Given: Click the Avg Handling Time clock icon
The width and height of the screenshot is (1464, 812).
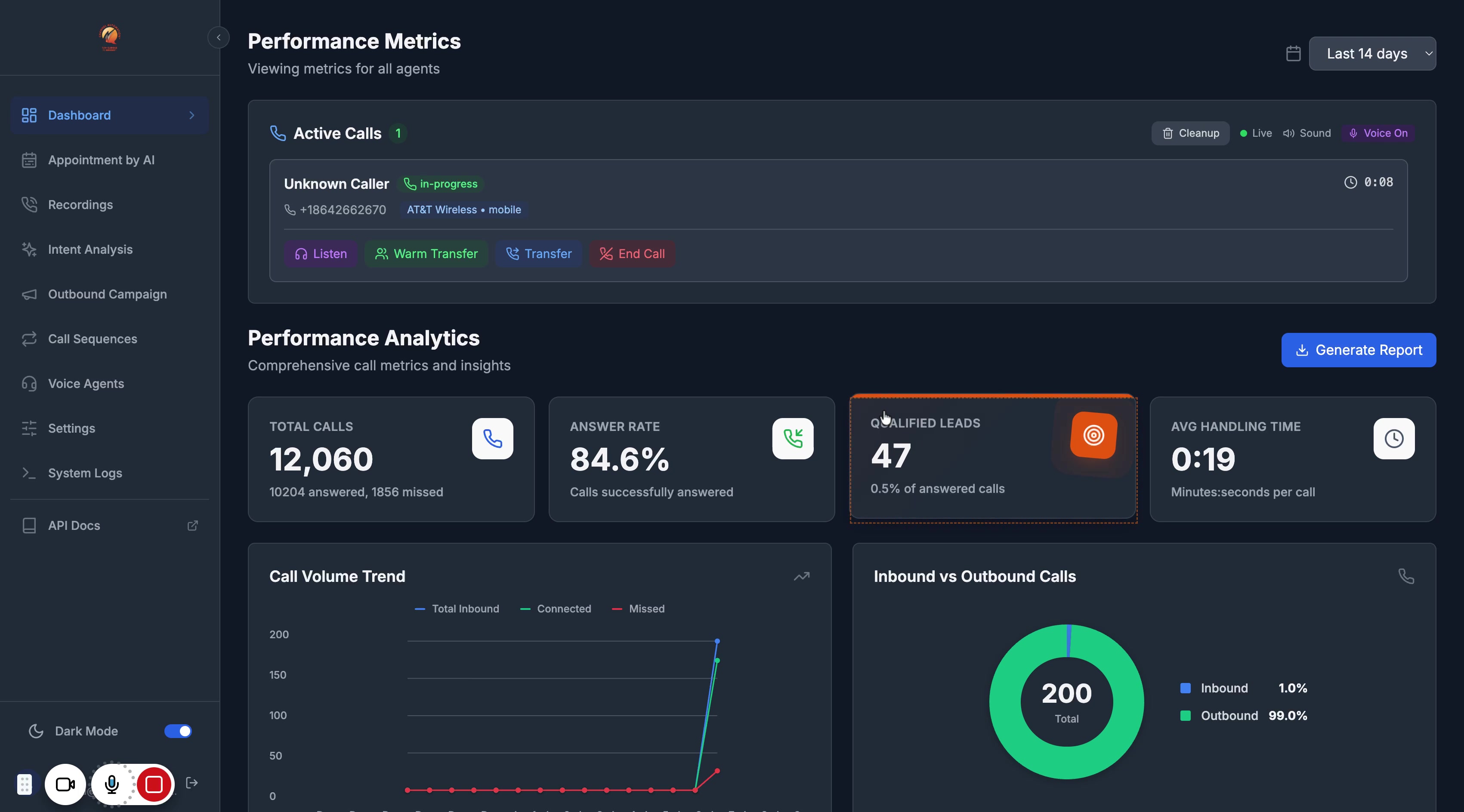Looking at the screenshot, I should pyautogui.click(x=1394, y=438).
